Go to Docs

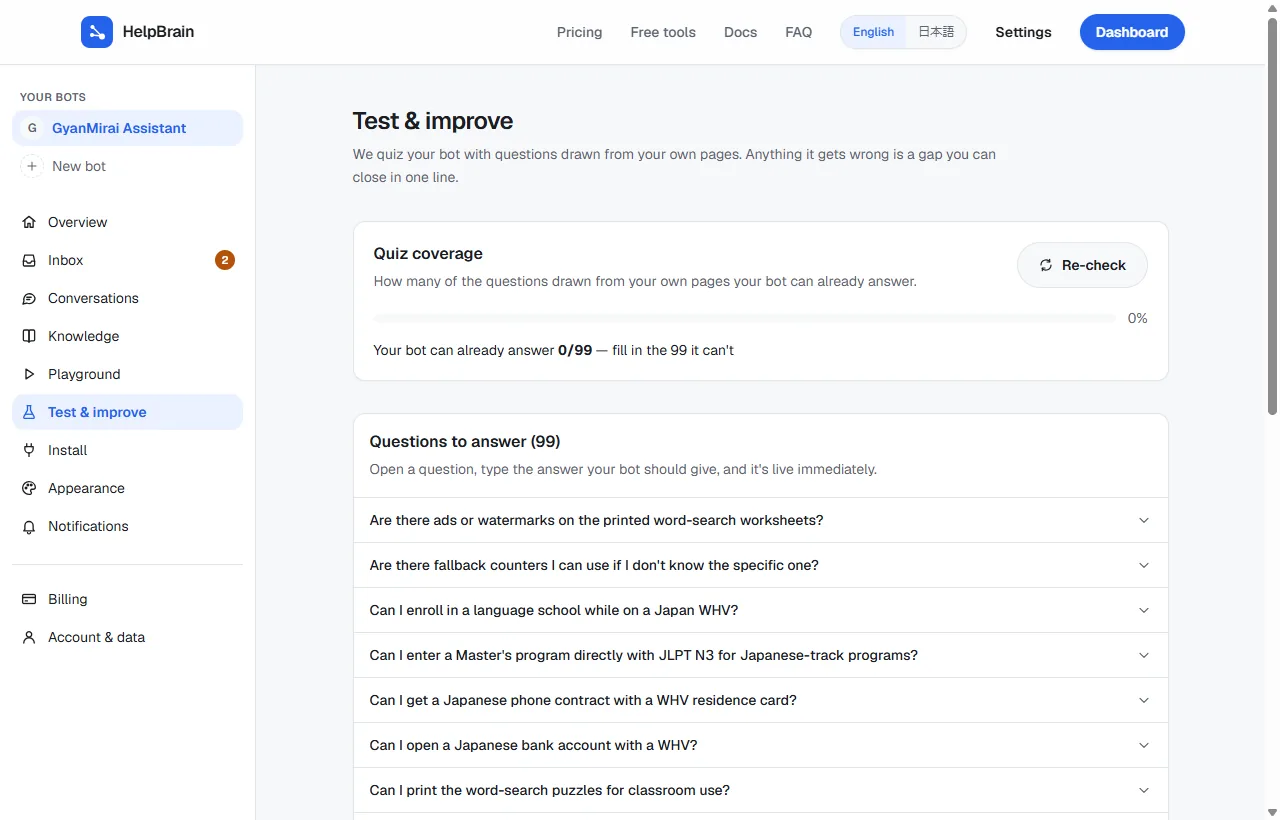pos(740,32)
